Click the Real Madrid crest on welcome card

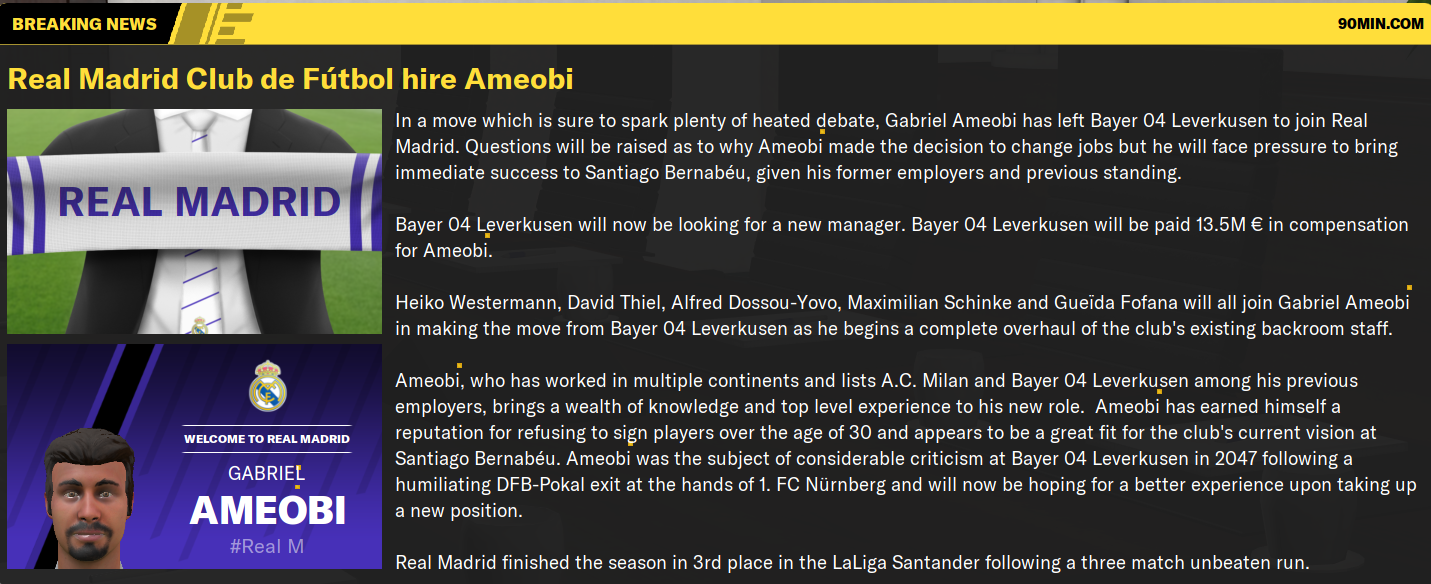click(267, 388)
